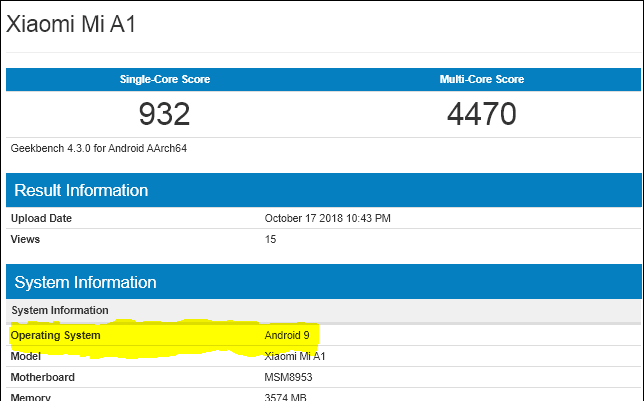Click the Operating System label
This screenshot has height=401, width=644.
coord(55,335)
